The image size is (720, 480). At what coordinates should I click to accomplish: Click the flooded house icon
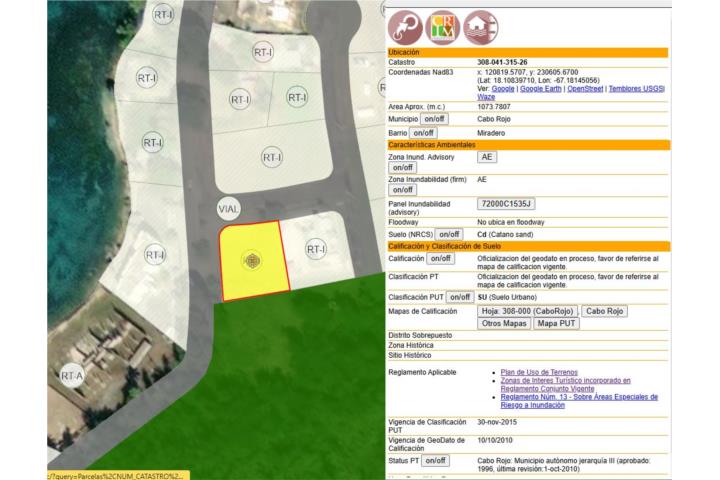[481, 24]
